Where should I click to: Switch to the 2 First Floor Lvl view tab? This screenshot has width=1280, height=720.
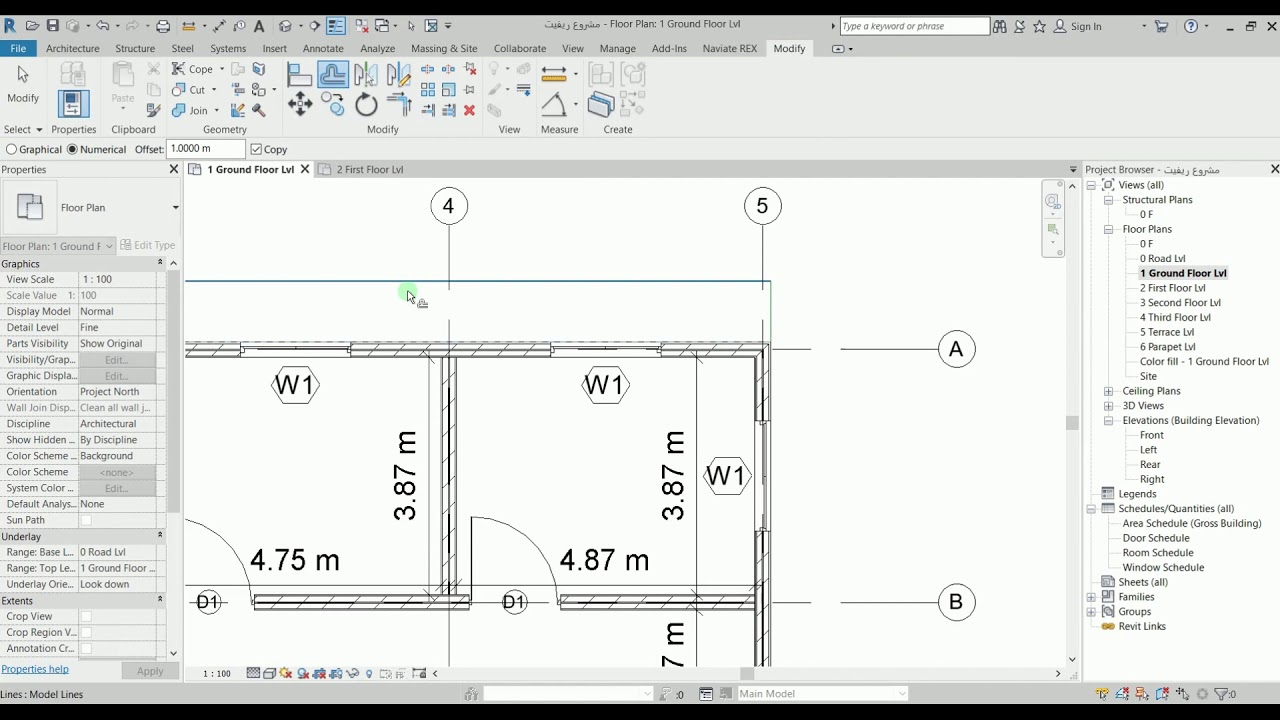pyautogui.click(x=369, y=170)
